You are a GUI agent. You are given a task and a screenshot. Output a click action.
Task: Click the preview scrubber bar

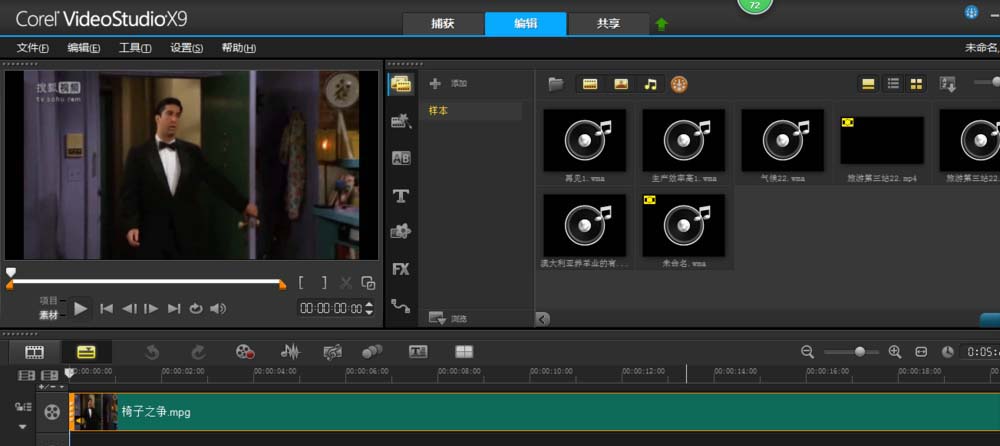pos(146,281)
